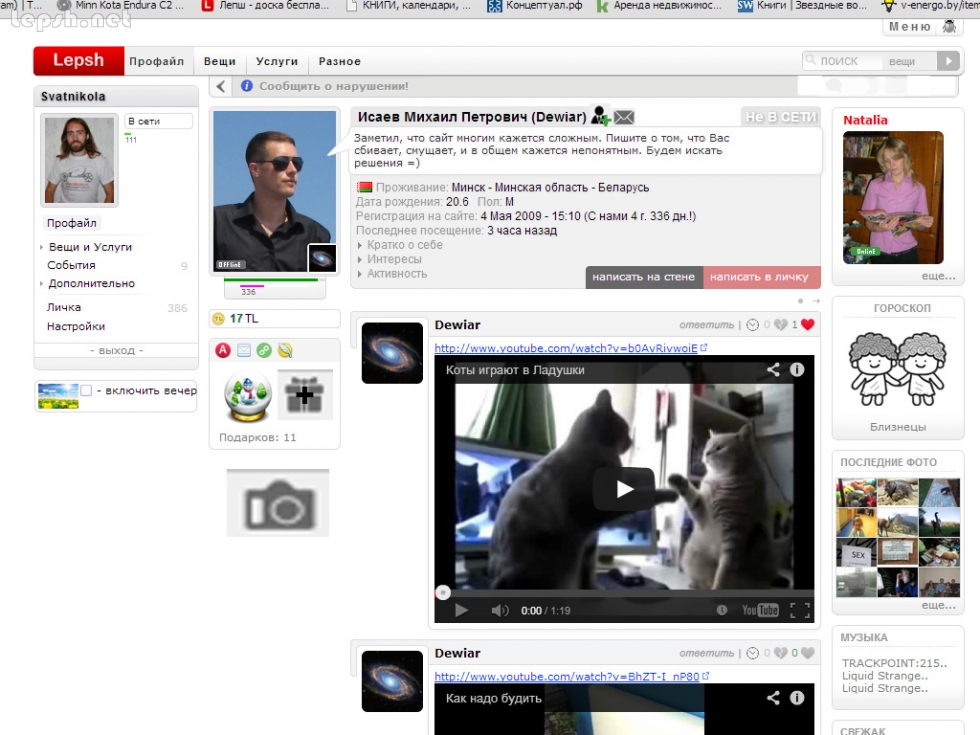Click the red letter A badge icon
The image size is (980, 735).
pos(224,350)
